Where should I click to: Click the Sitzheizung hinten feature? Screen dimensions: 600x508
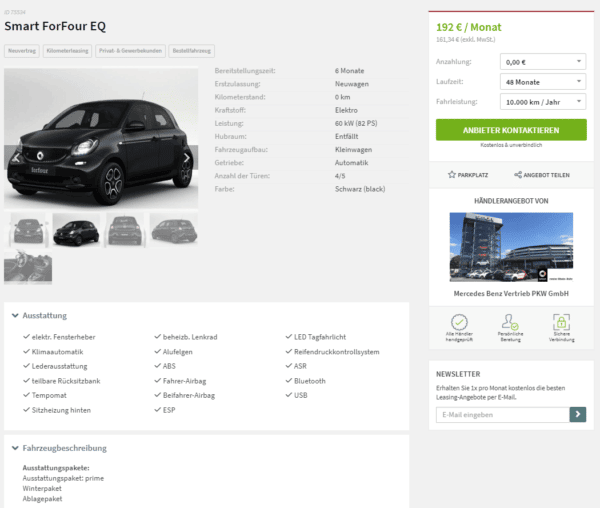point(61,410)
